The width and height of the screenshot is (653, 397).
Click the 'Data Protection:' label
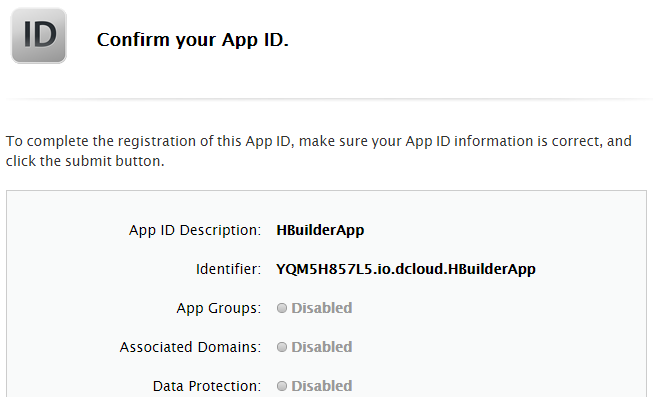207,386
